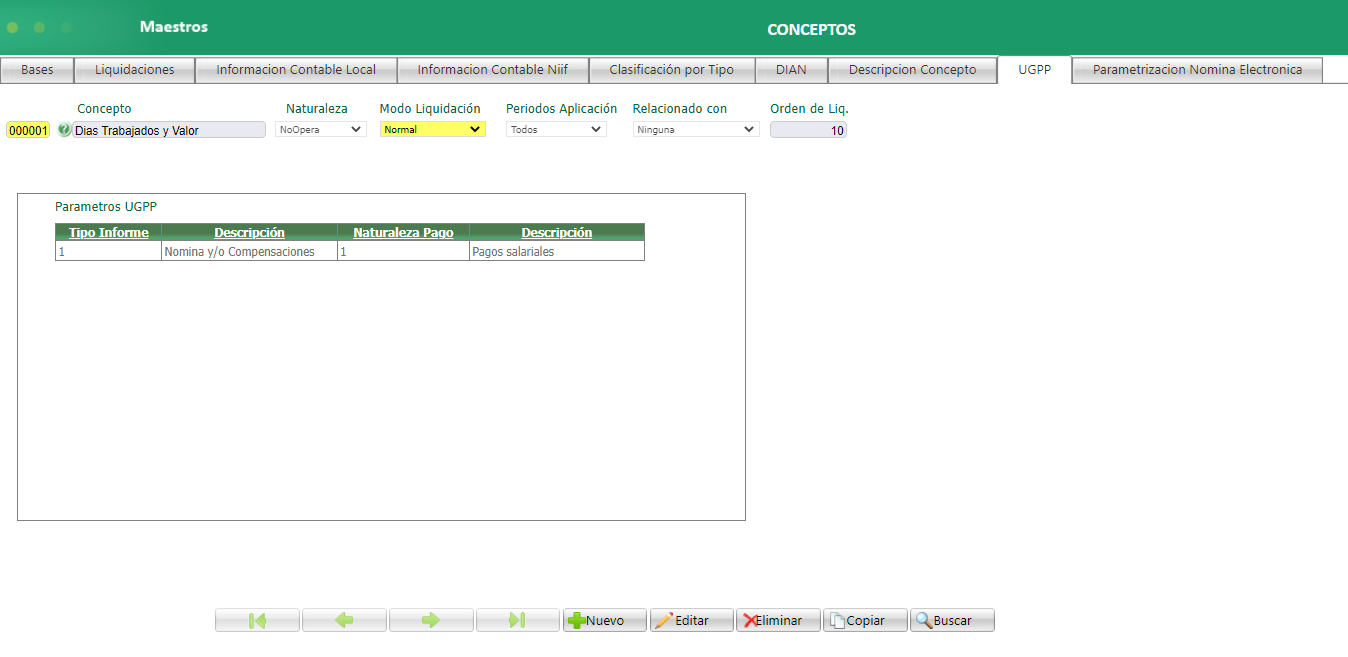
Task: Sort by the last Descripción column header
Action: point(557,232)
